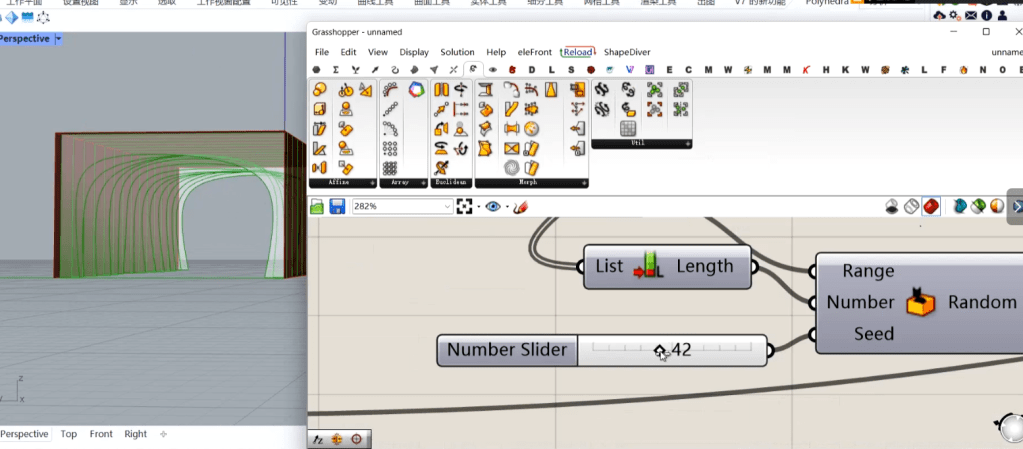Image resolution: width=1023 pixels, height=449 pixels.
Task: Open the Solution menu
Action: 457,52
